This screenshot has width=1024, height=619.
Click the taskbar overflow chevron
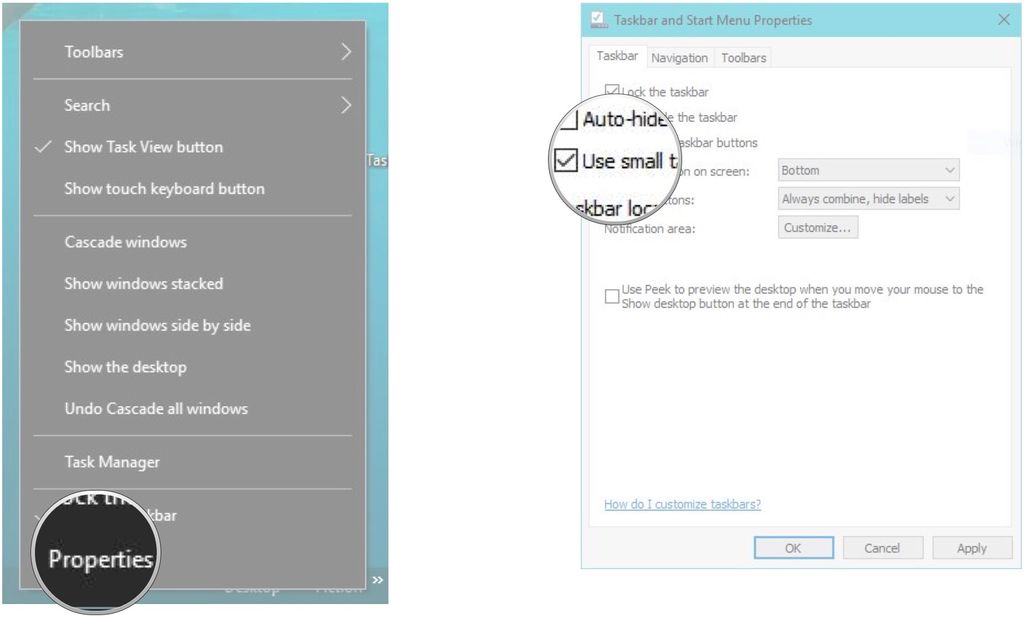pos(378,578)
